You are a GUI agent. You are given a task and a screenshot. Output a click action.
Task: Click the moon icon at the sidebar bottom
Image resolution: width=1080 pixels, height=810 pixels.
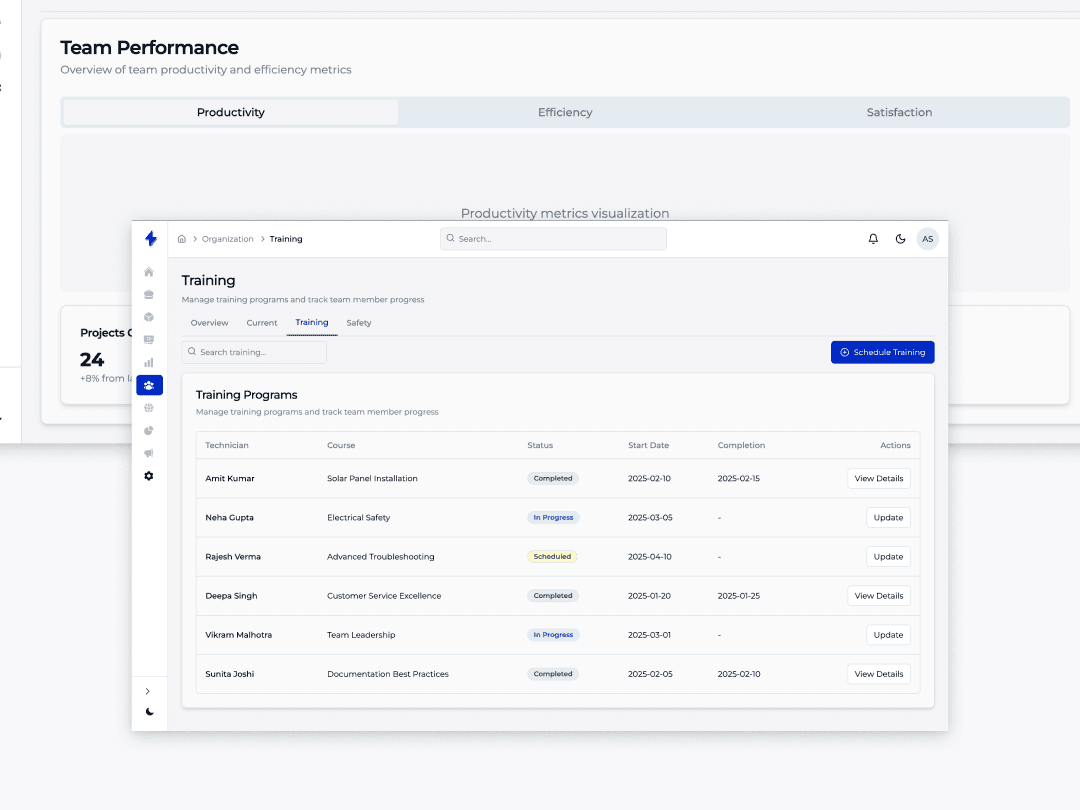pos(149,712)
